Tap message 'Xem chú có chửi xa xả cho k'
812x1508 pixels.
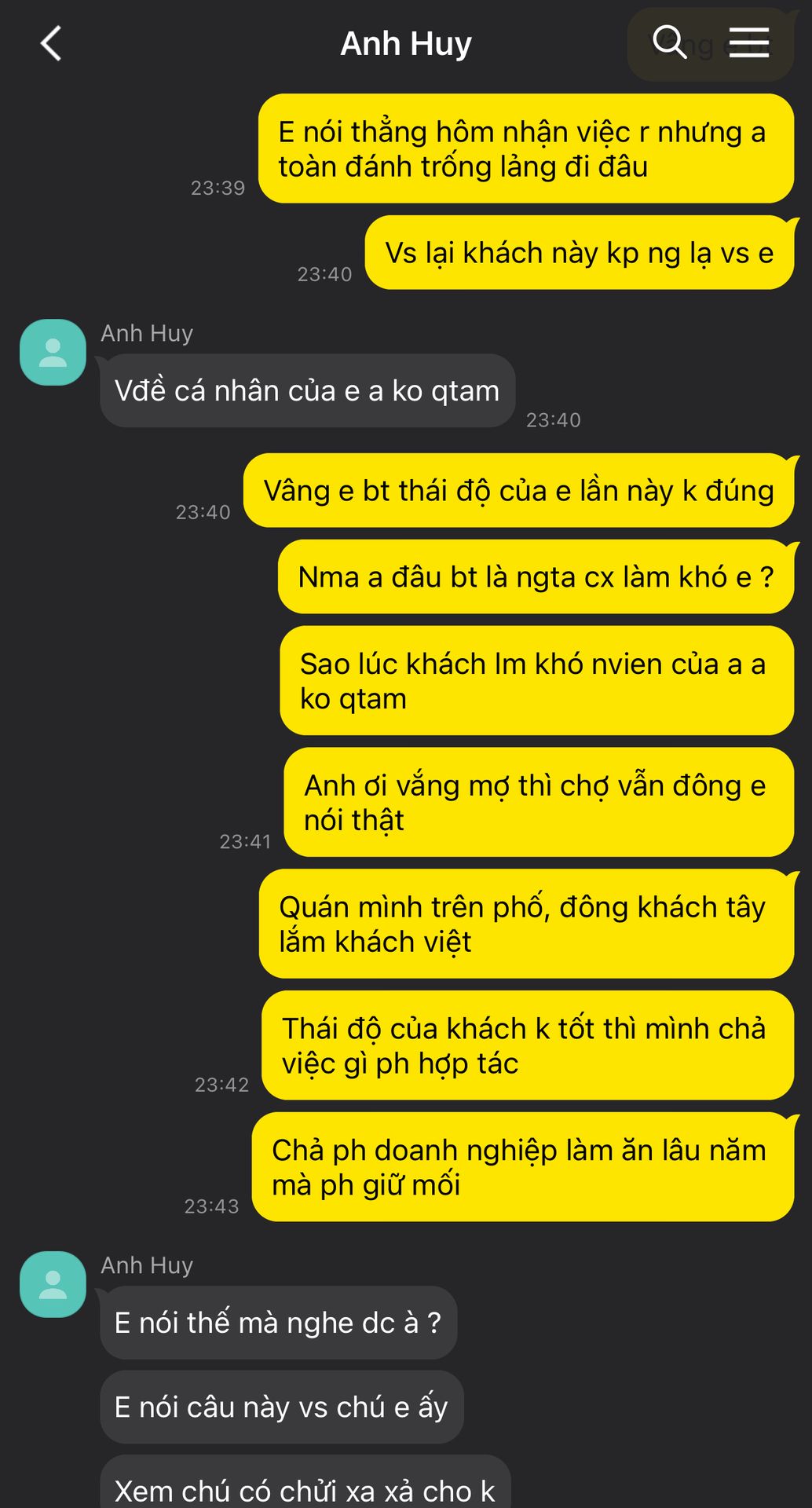305,1484
